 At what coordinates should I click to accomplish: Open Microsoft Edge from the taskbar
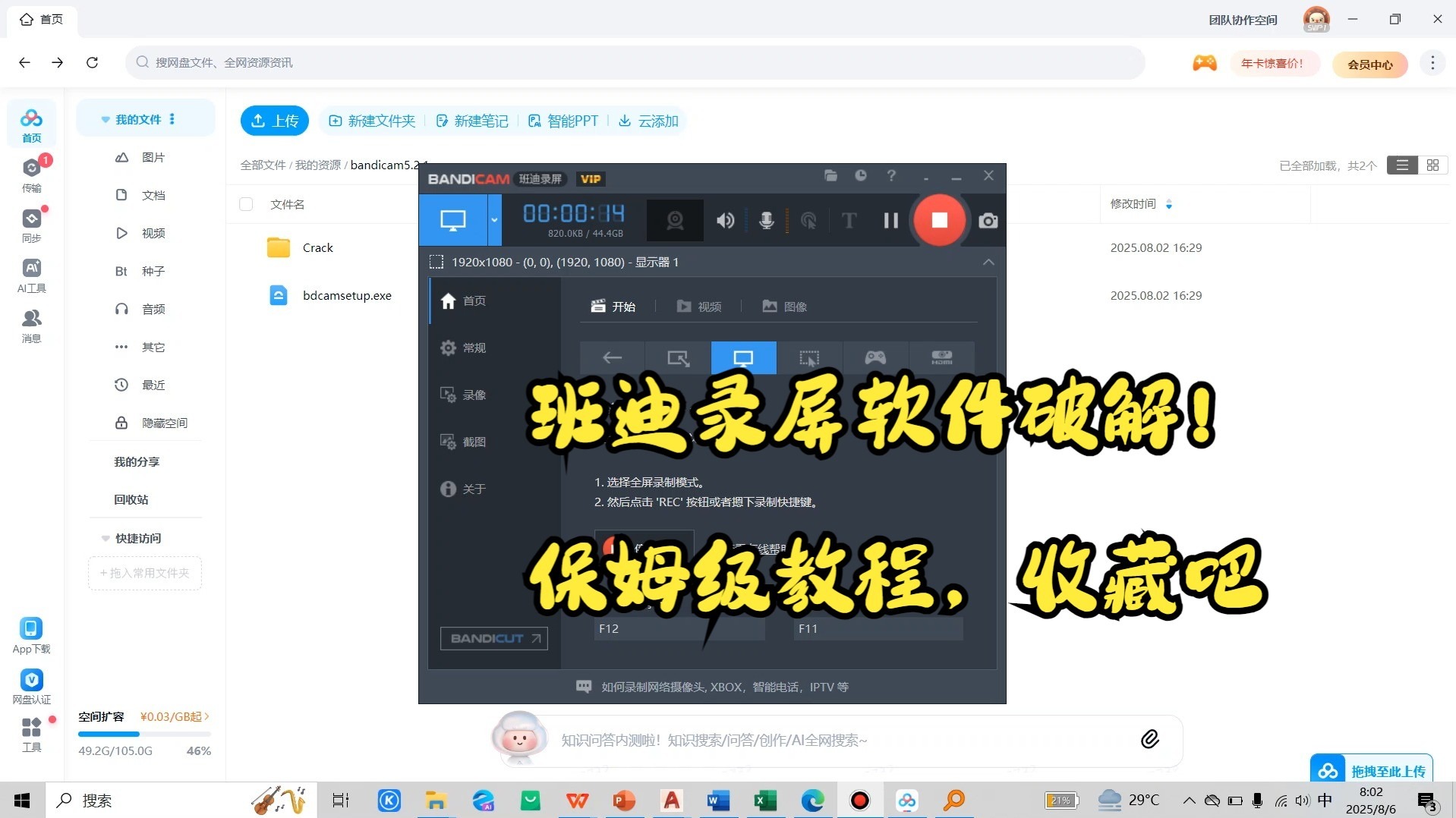[x=812, y=800]
